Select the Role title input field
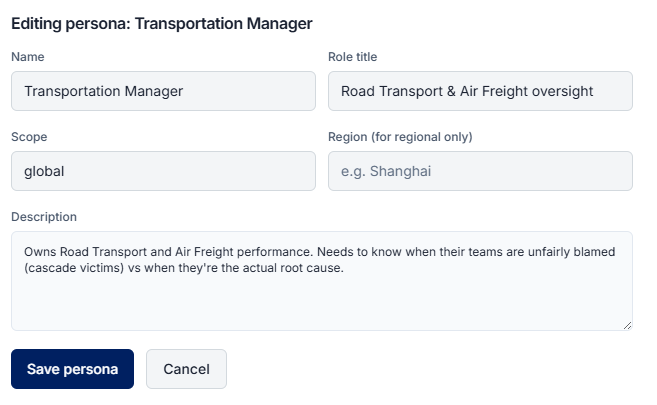This screenshot has width=657, height=405. coord(480,91)
